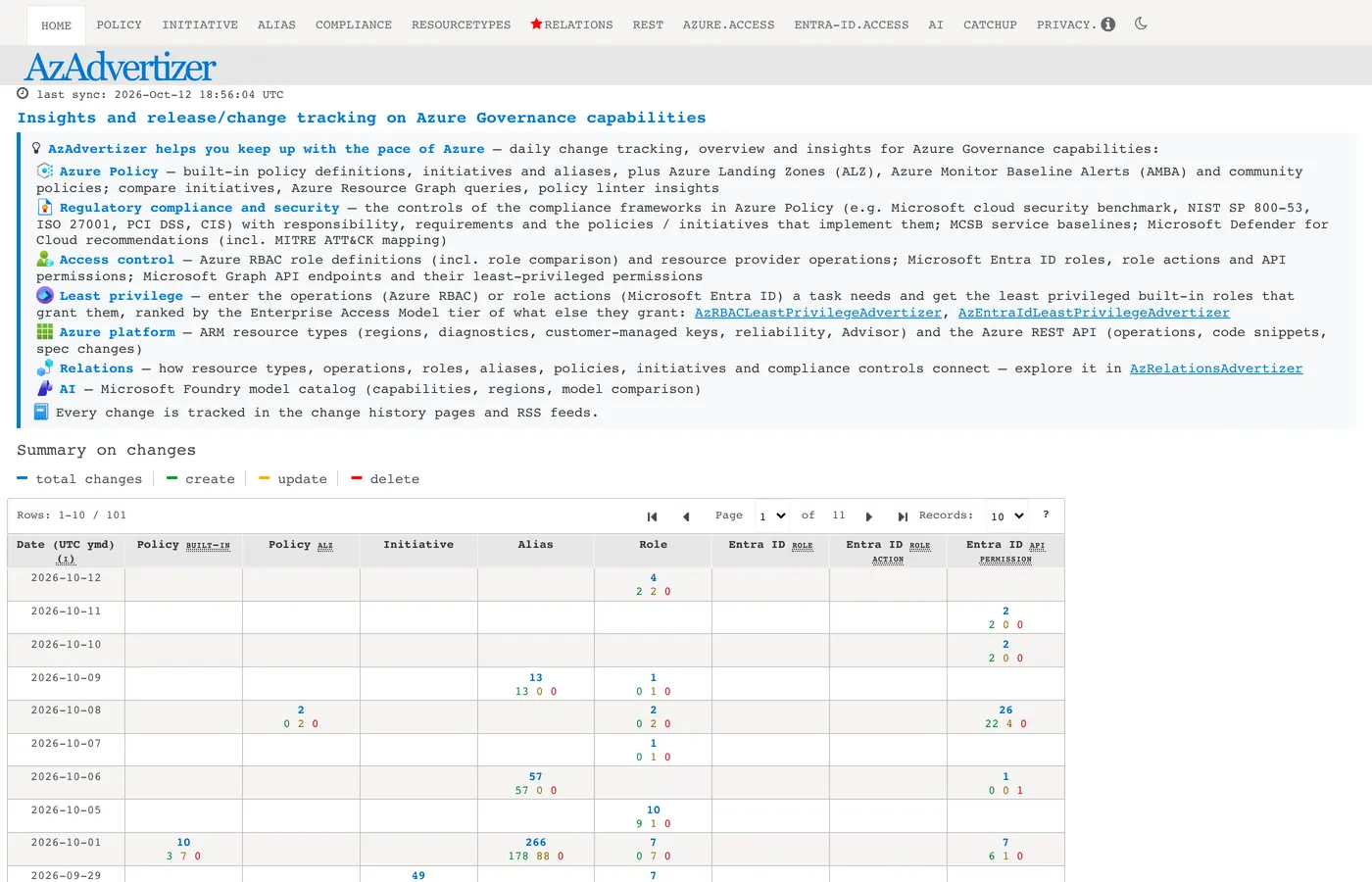This screenshot has height=882, width=1372.
Task: Click the Relations nodes icon
Action: click(45, 367)
